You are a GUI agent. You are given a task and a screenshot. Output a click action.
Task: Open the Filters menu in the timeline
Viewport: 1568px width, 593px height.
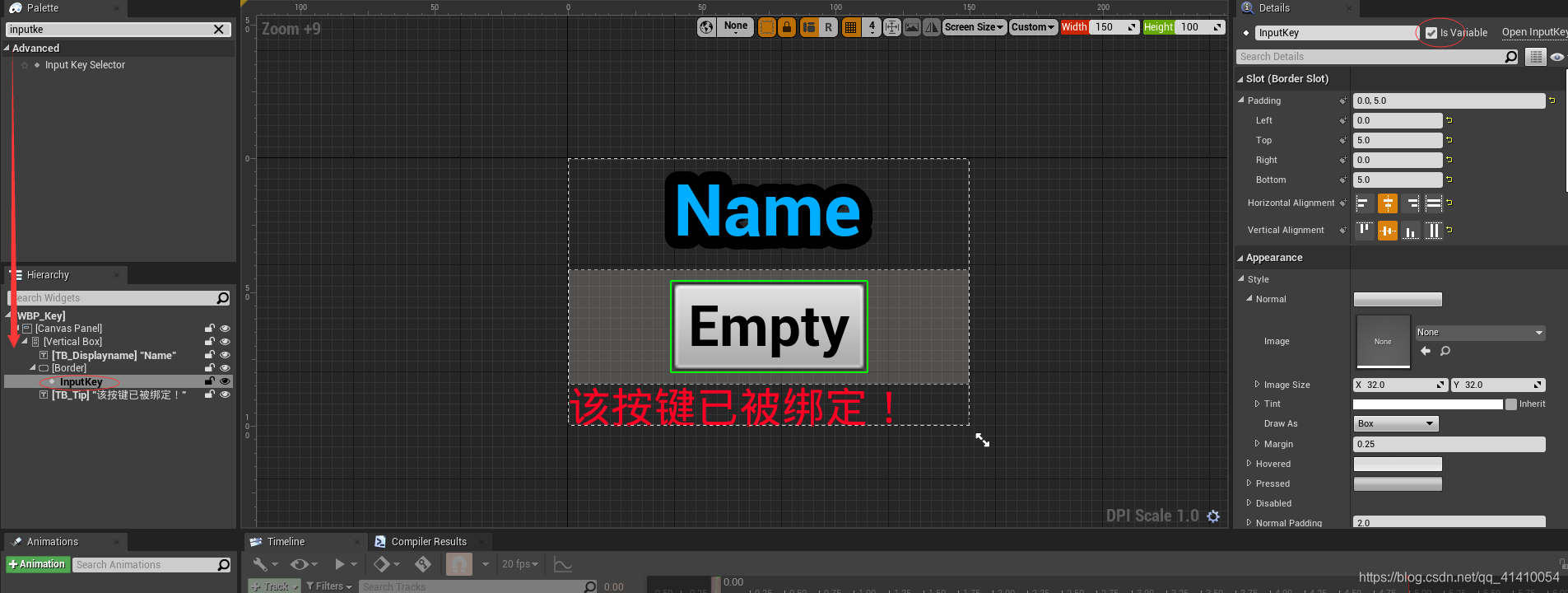click(329, 586)
